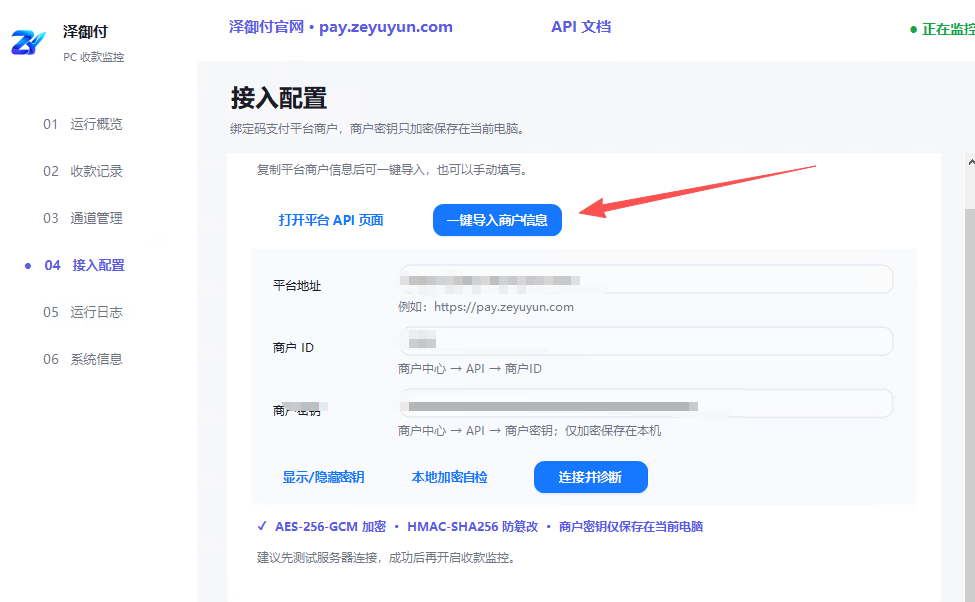Click 打开平台 API 页面 button
The image size is (975, 602).
(x=331, y=220)
